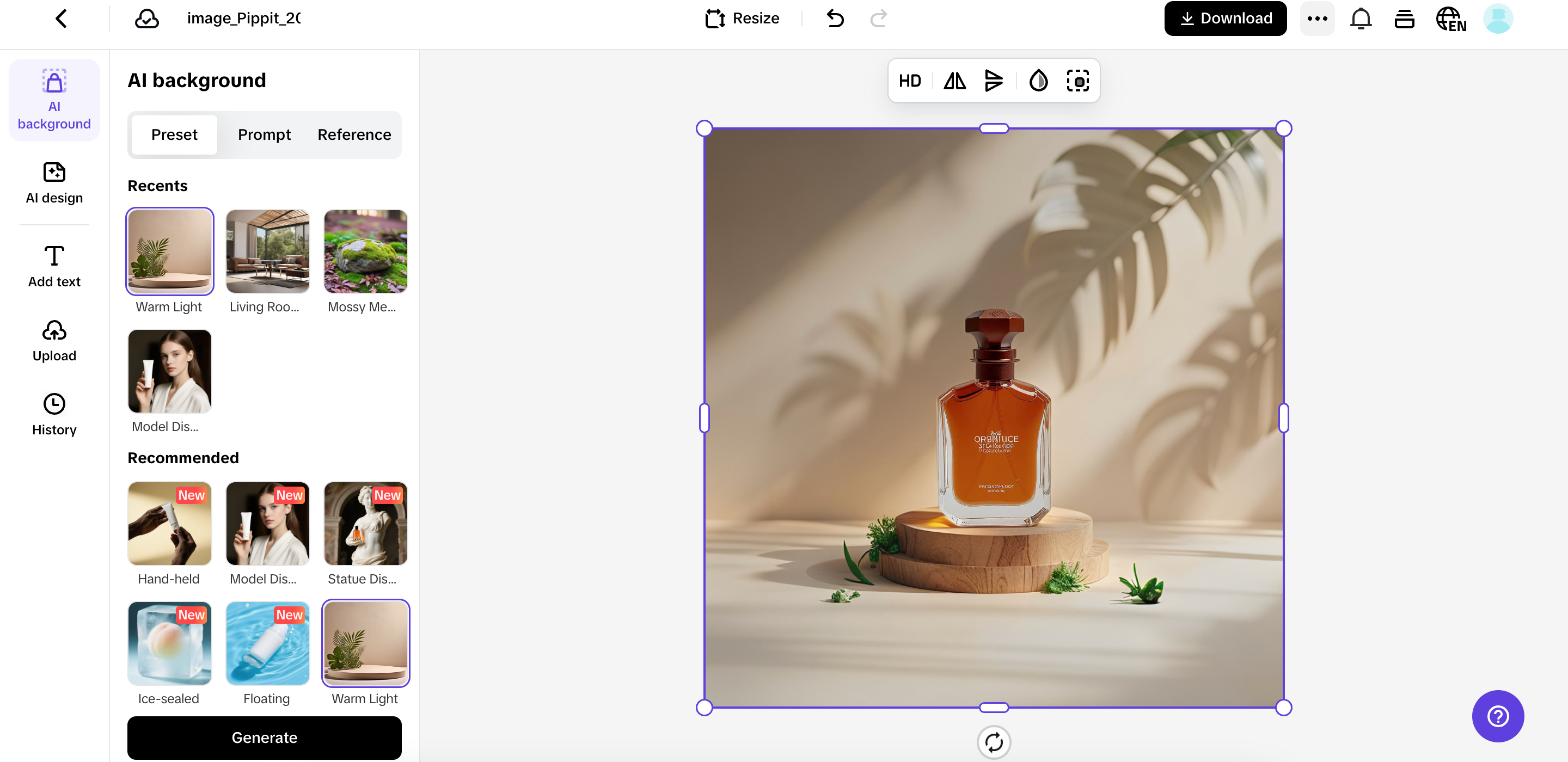1568x762 pixels.
Task: Open the notifications bell
Action: (1361, 19)
